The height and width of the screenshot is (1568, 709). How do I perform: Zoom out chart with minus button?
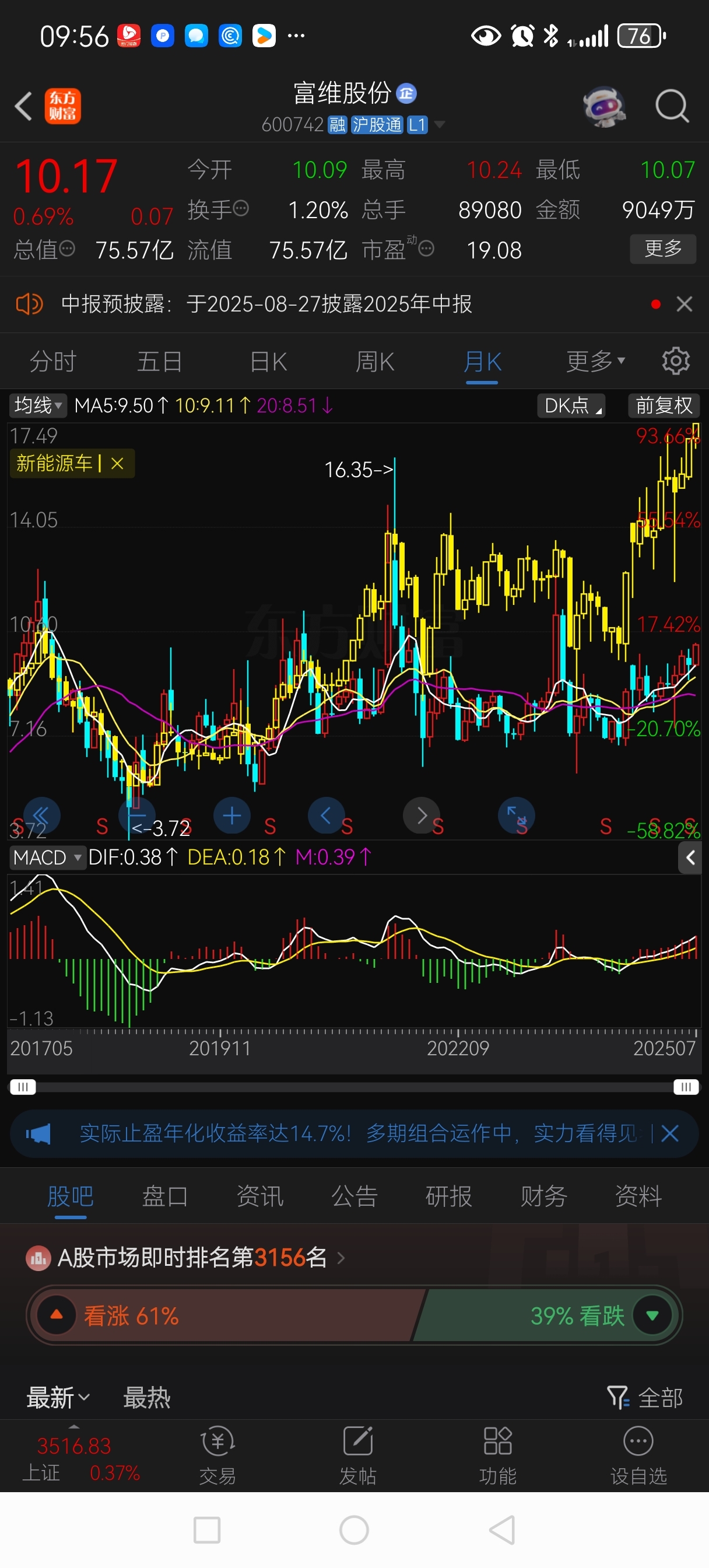tap(138, 815)
